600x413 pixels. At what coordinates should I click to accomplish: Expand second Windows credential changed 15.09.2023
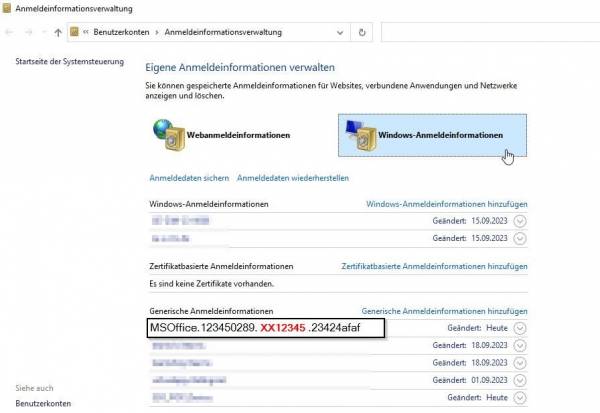520,238
